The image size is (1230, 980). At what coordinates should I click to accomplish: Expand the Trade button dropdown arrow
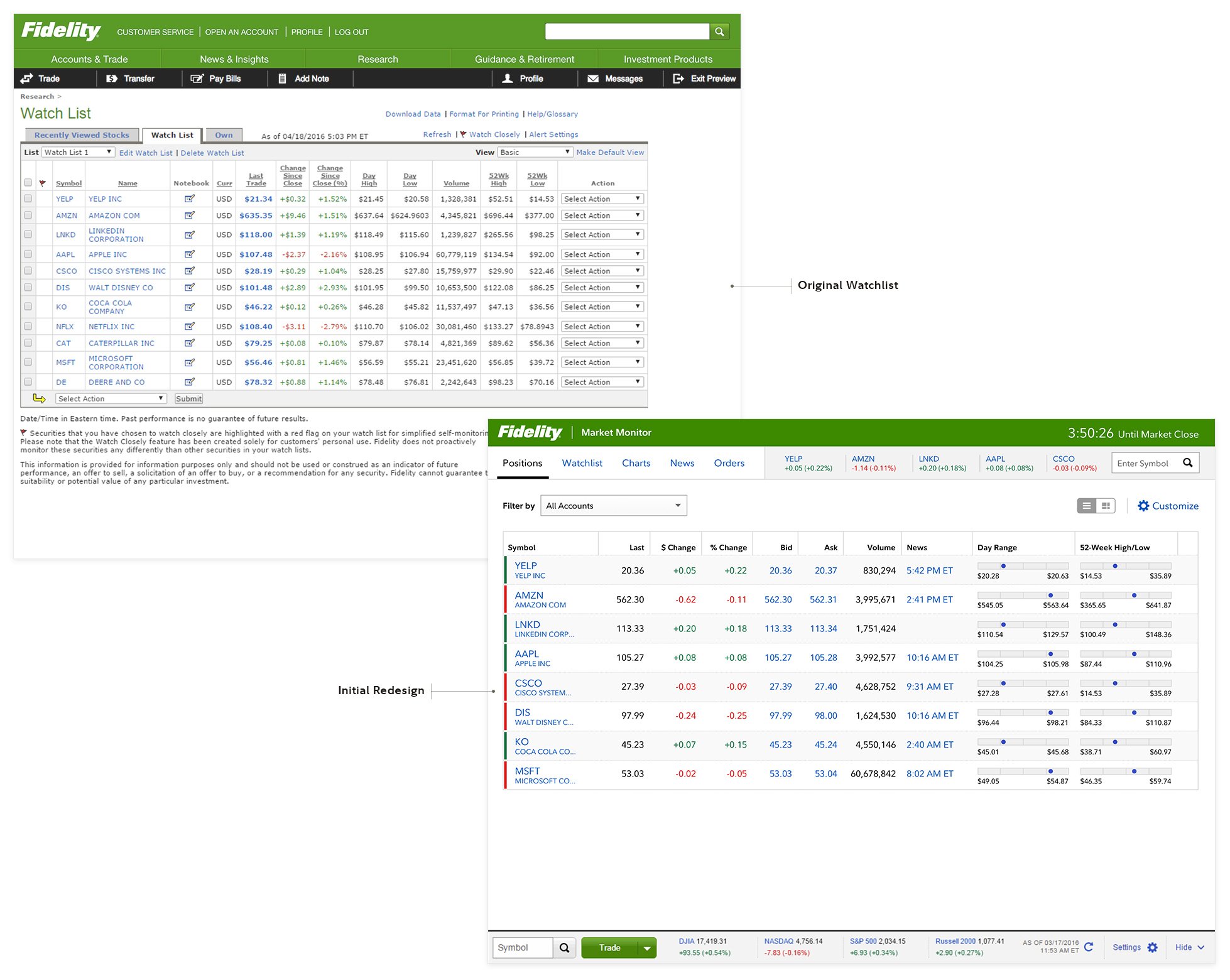pyautogui.click(x=647, y=948)
